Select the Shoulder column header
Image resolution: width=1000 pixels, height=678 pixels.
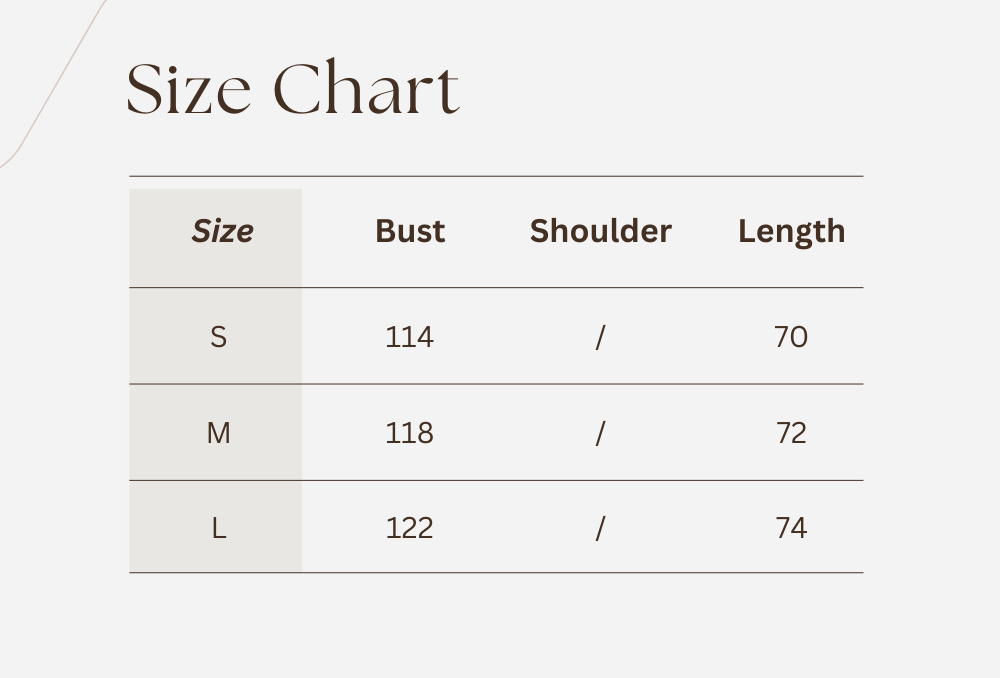tap(600, 231)
